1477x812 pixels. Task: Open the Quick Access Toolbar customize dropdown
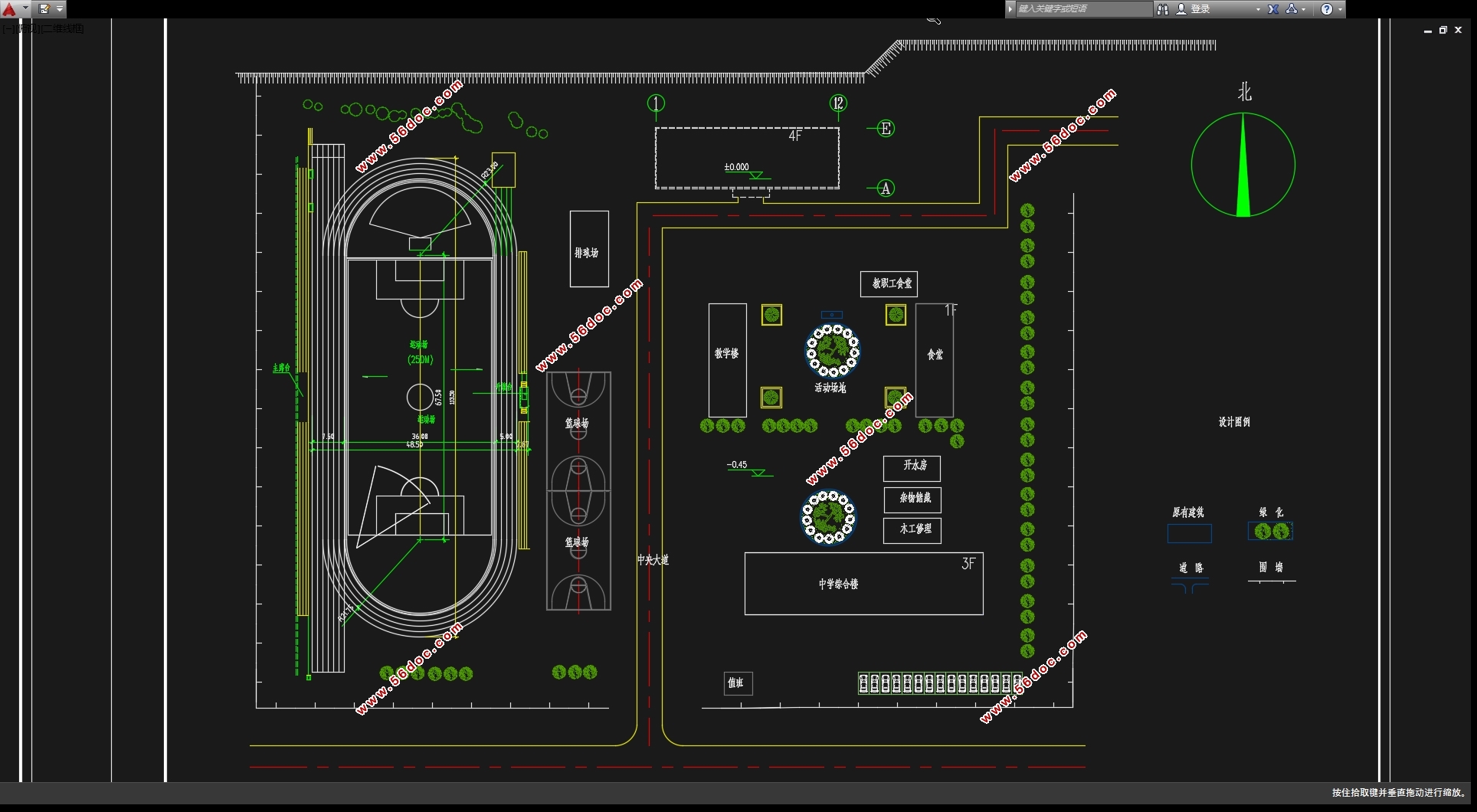pyautogui.click(x=60, y=9)
